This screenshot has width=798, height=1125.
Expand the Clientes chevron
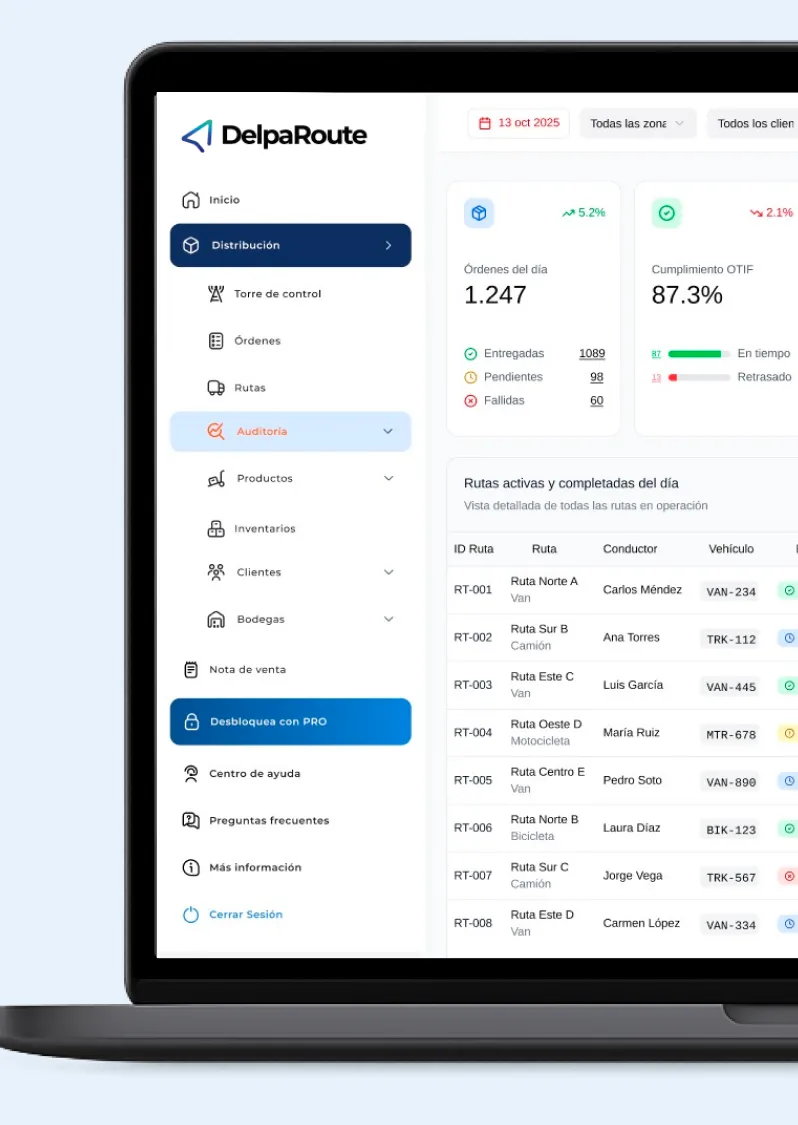(x=388, y=572)
